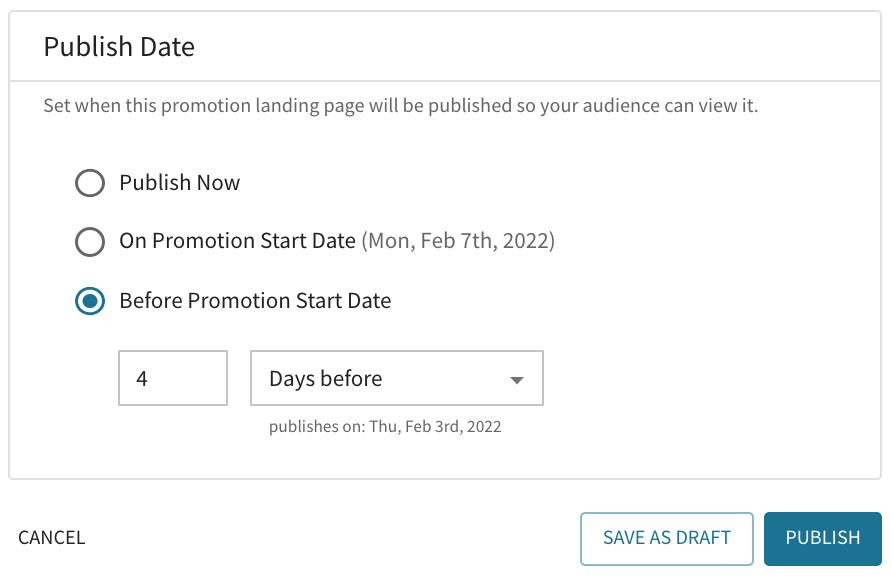
Task: Click the "publishes on: Thu, Feb 3rd" hint
Action: pyautogui.click(x=385, y=426)
